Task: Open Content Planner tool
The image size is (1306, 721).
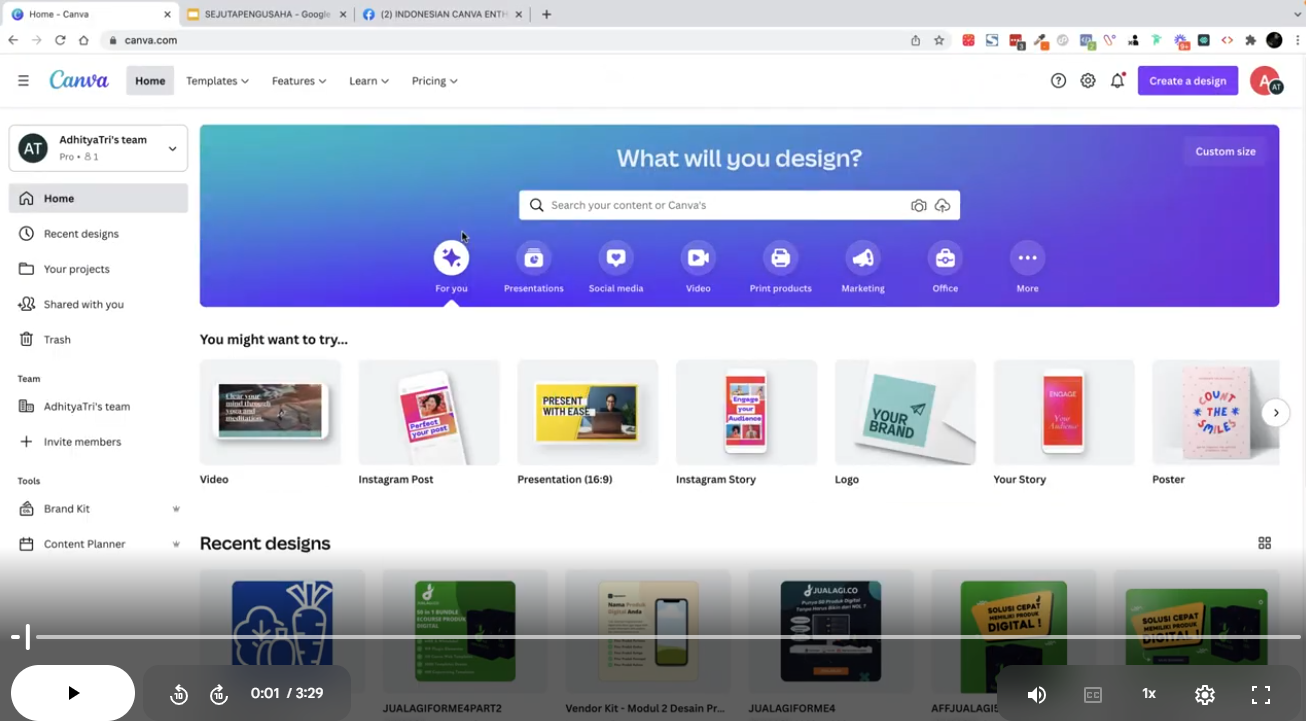Action: (98, 544)
